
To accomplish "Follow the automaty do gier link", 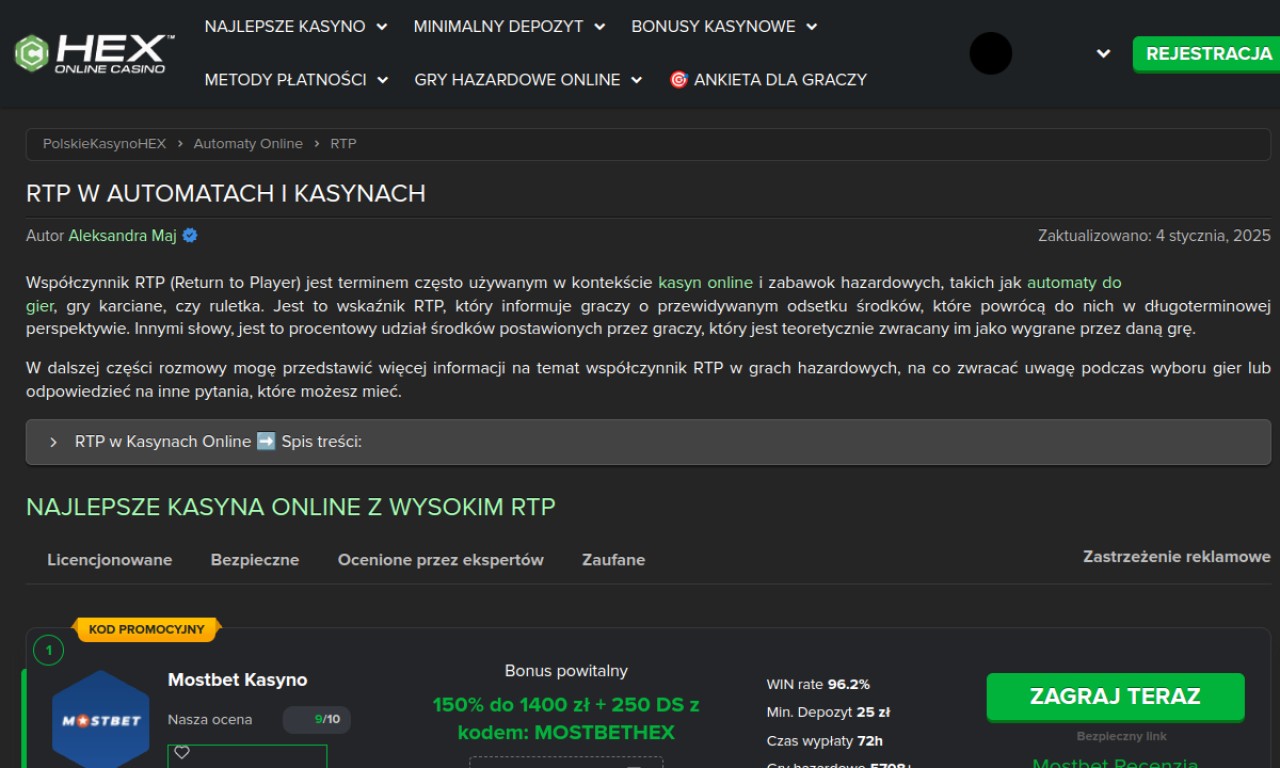I will (1074, 283).
